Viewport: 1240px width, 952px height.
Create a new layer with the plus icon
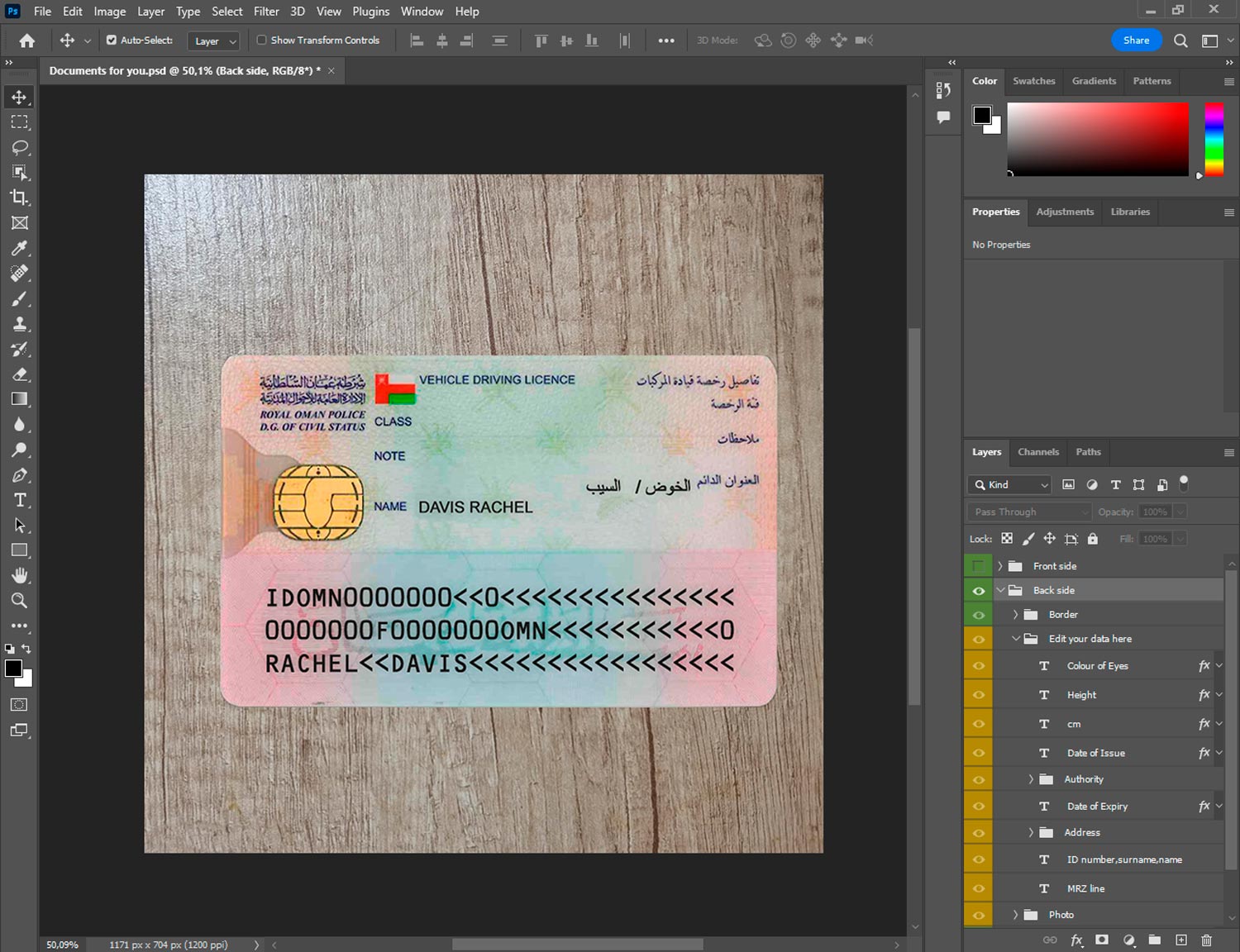(1181, 940)
